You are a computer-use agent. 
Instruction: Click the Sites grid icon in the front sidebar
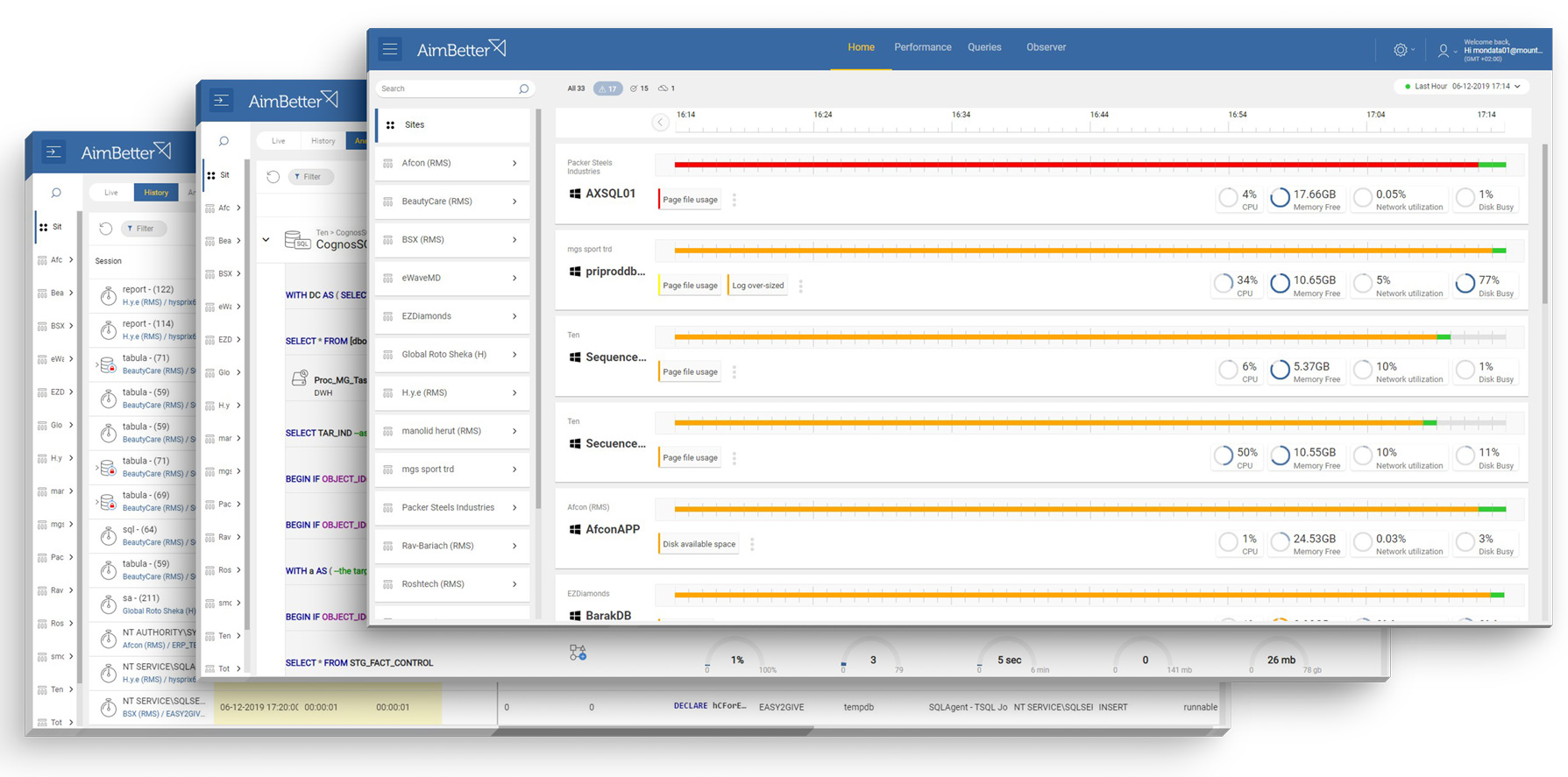tap(390, 125)
